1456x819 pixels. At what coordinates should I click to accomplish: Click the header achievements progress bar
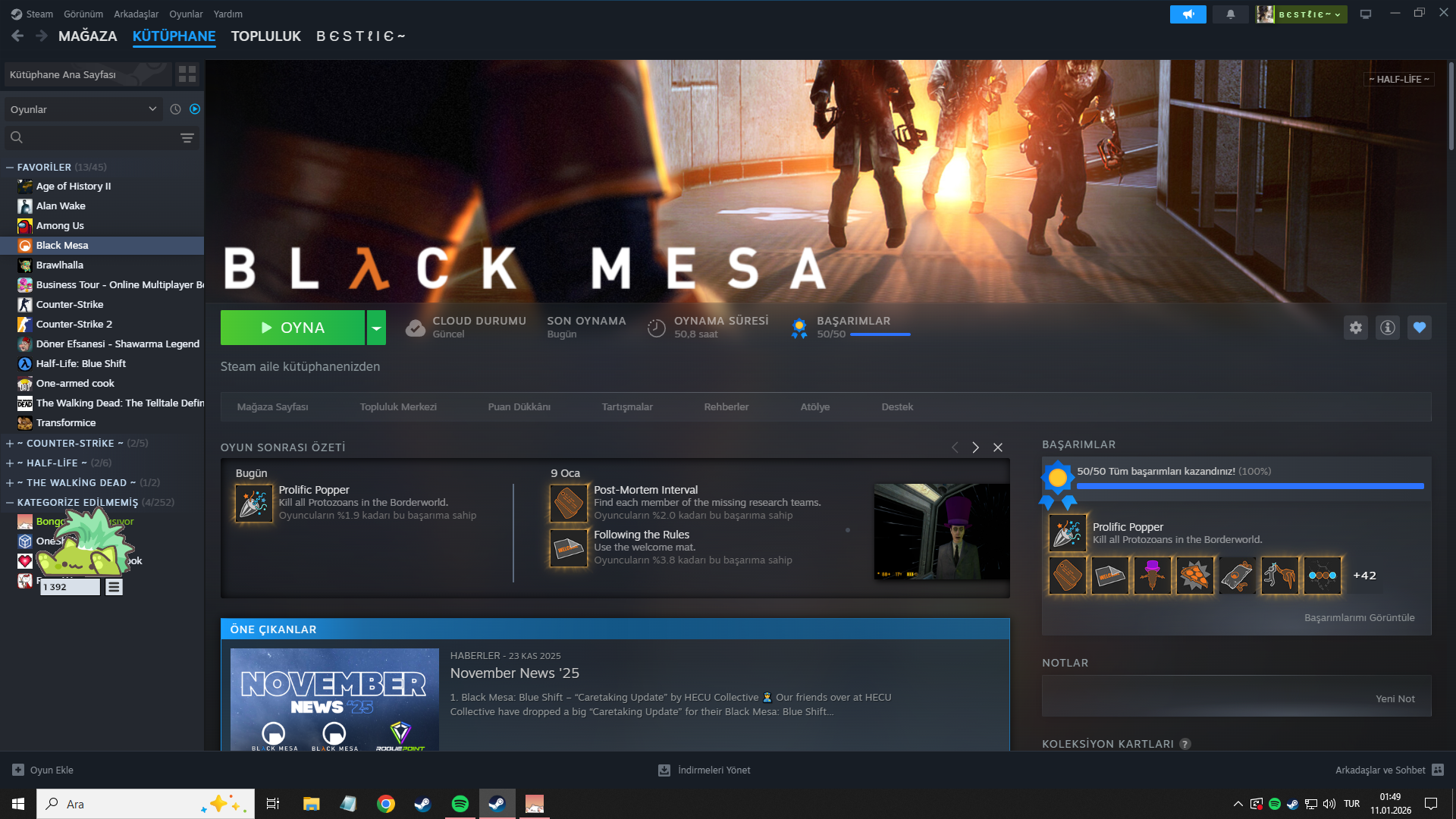880,334
